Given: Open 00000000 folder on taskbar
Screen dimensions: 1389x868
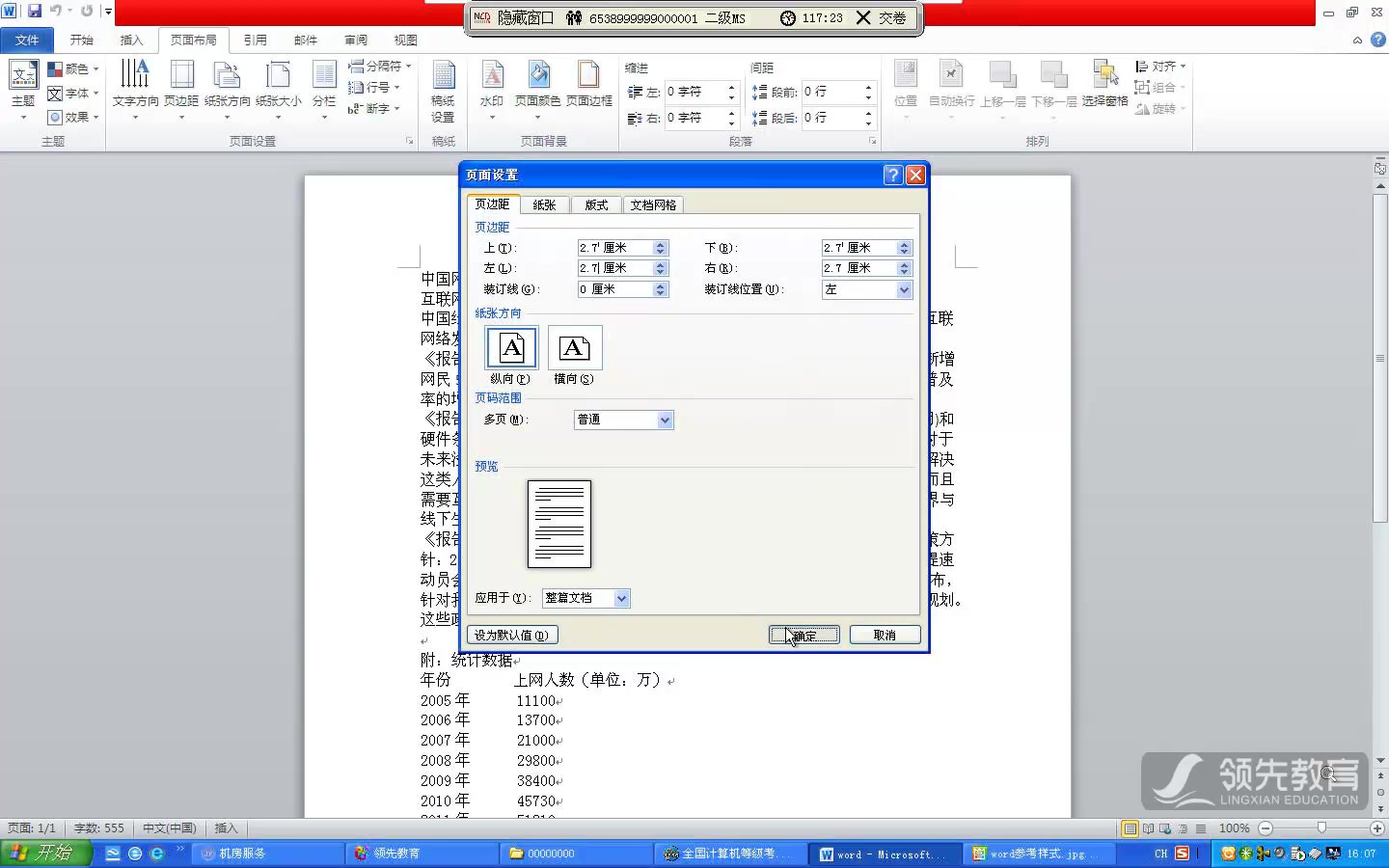Looking at the screenshot, I should point(577,854).
